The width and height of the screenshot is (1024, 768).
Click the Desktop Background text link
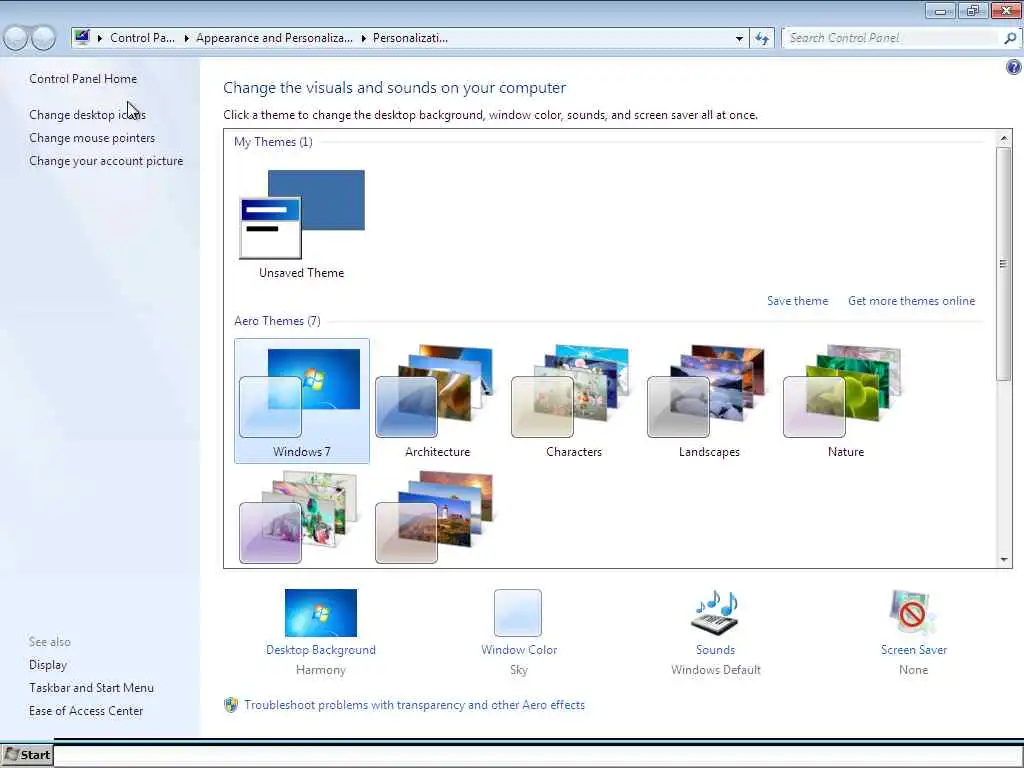coord(321,650)
